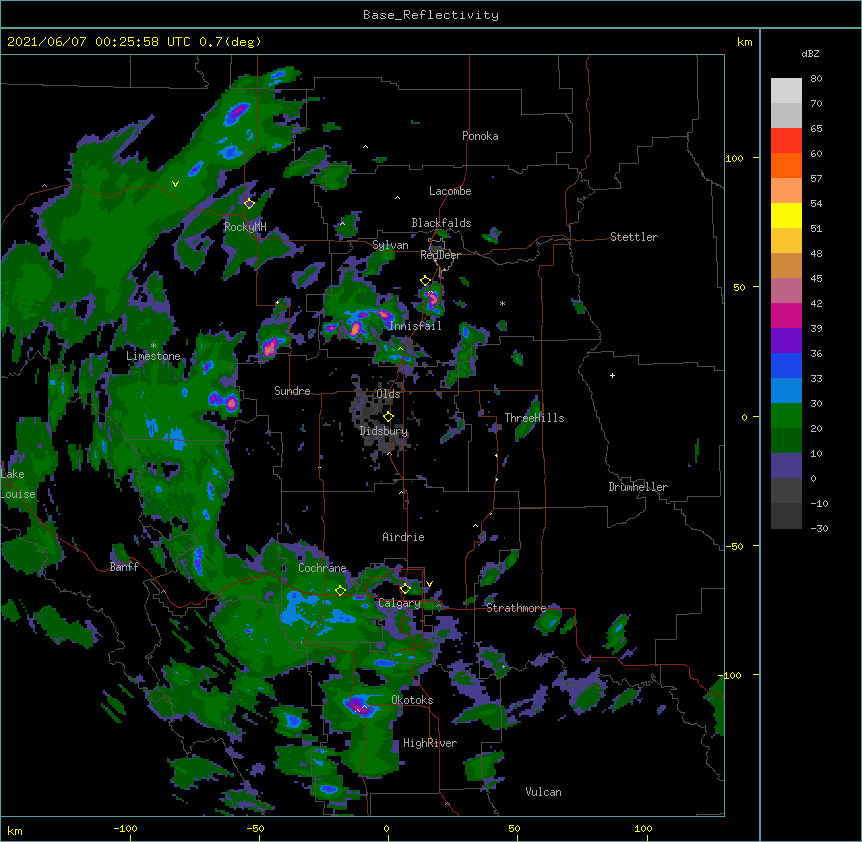Click the yellow diamond marker near RockyMH
Screen dimensions: 862x842
click(x=250, y=203)
